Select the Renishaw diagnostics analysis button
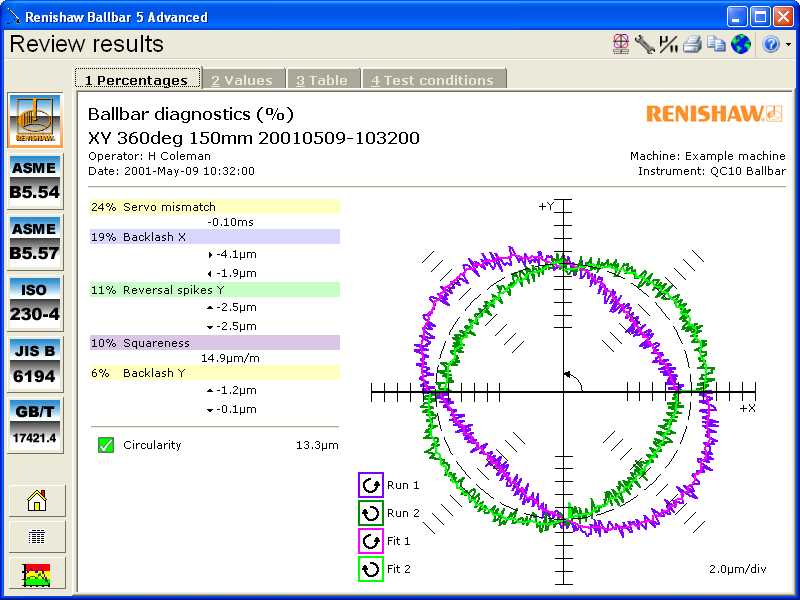 pyautogui.click(x=35, y=120)
